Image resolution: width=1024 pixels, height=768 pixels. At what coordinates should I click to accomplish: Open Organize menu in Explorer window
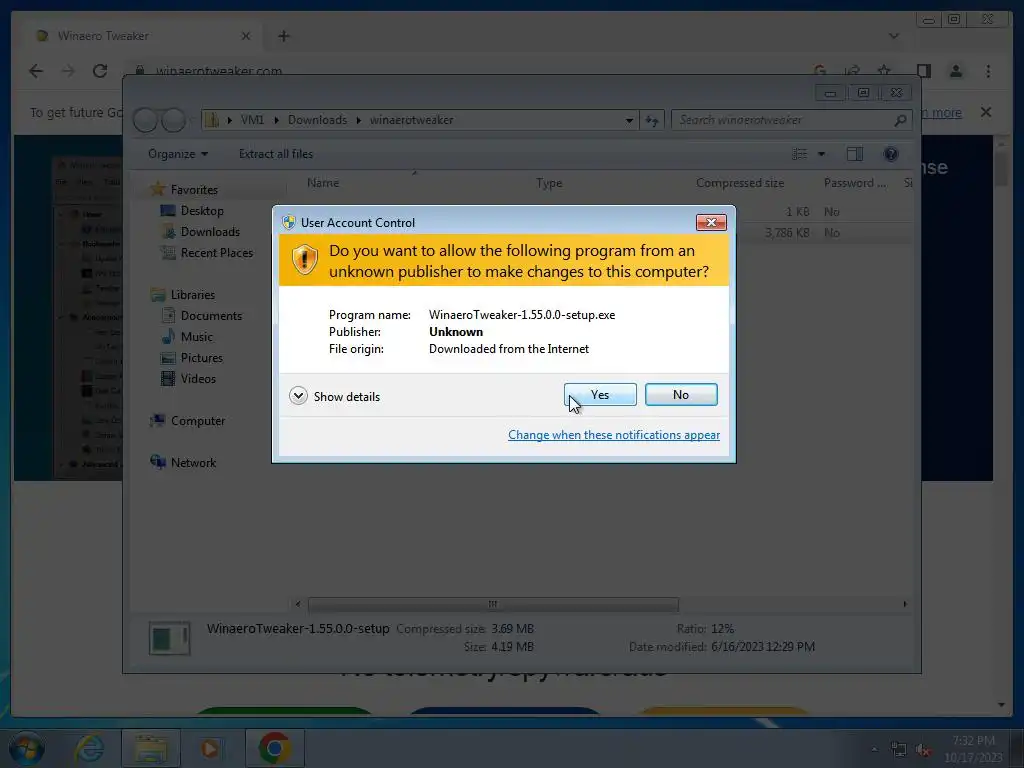pyautogui.click(x=178, y=154)
